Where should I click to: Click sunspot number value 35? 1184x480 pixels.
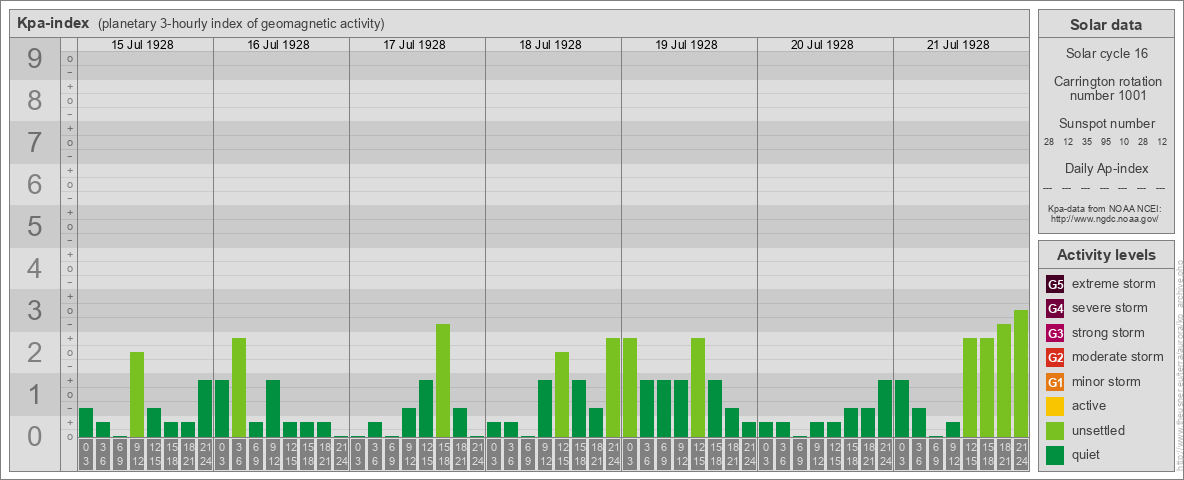[x=1087, y=142]
